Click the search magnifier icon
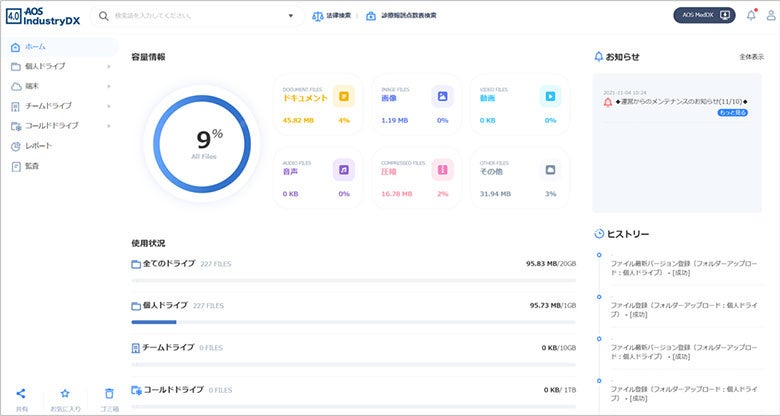The height and width of the screenshot is (416, 780). coord(103,16)
